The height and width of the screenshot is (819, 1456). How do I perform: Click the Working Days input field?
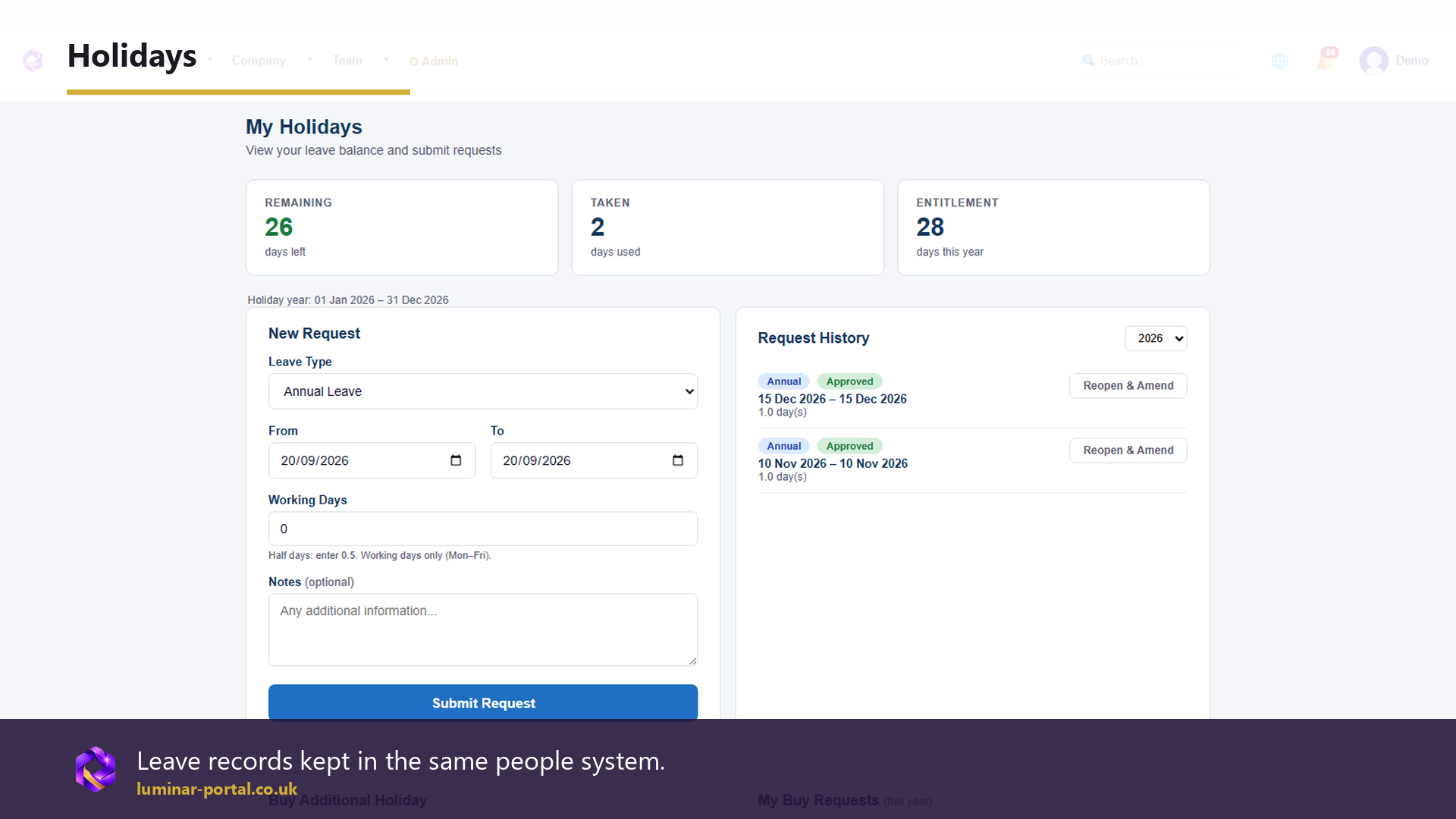(x=483, y=529)
